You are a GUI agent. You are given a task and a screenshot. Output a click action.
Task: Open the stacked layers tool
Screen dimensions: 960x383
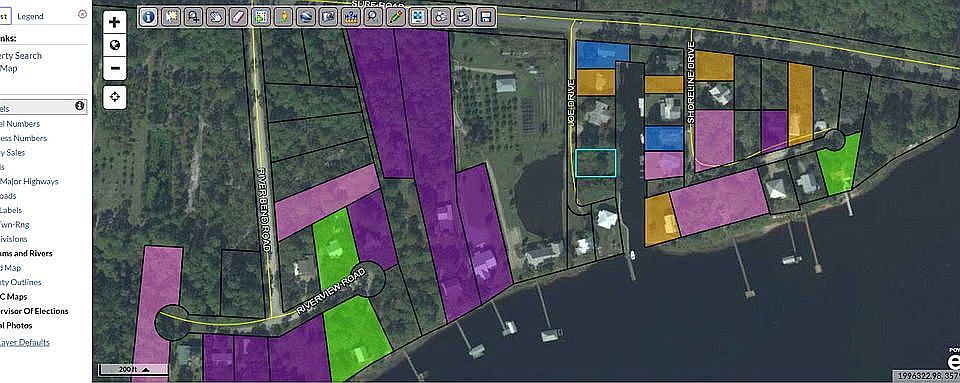pos(306,17)
